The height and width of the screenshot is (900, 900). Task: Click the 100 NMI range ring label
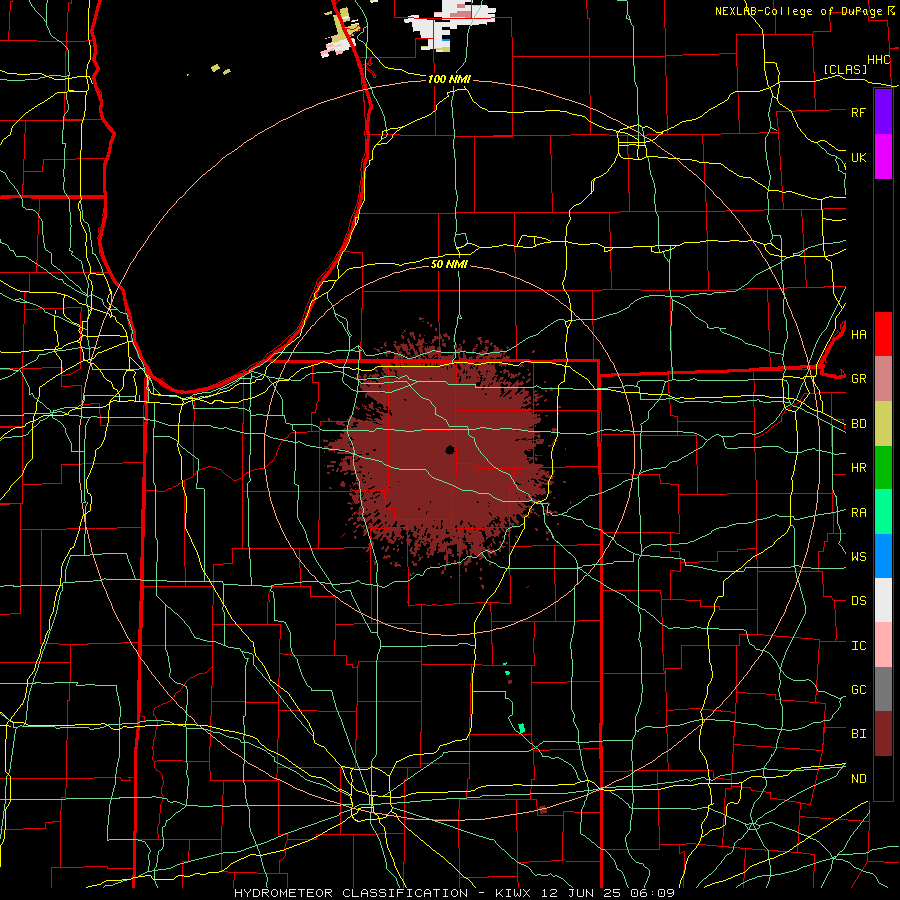[x=449, y=79]
